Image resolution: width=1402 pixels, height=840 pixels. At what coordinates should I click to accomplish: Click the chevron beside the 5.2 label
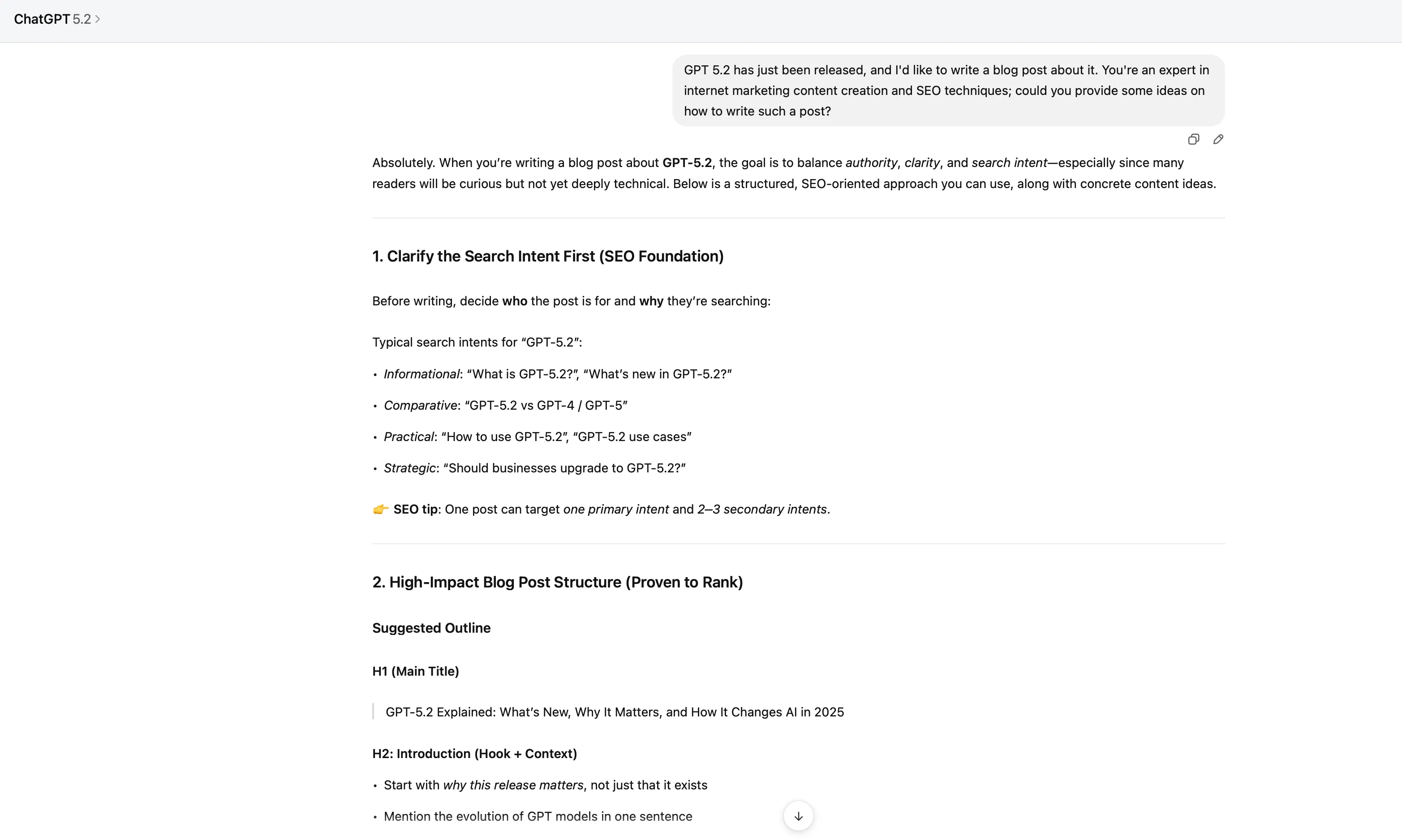click(98, 19)
